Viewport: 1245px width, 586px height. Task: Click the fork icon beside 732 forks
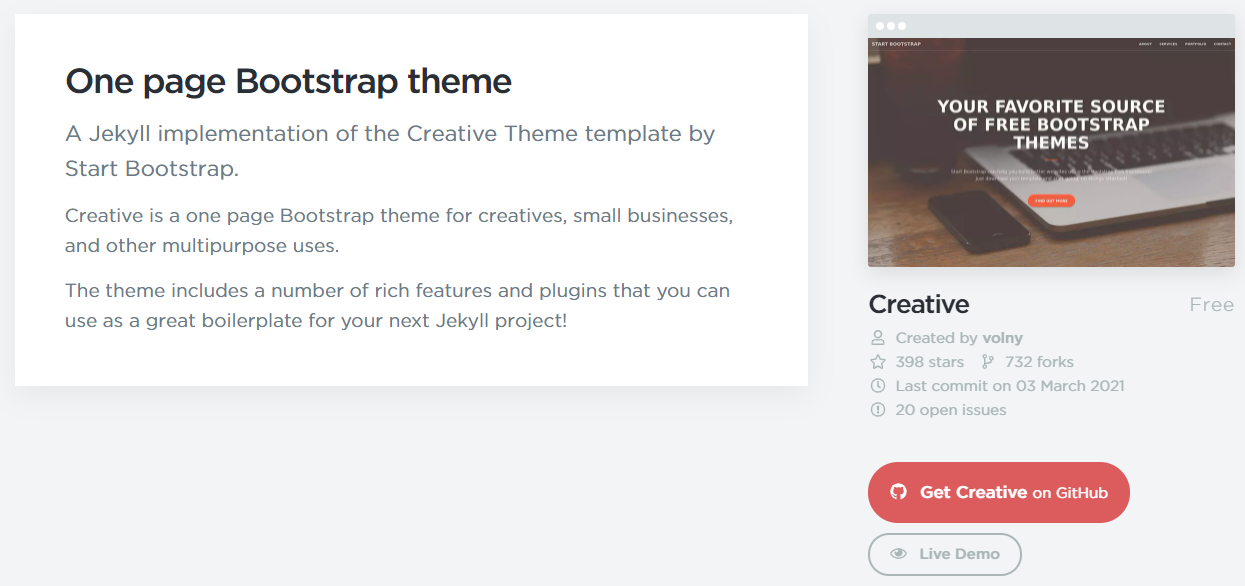click(x=988, y=362)
